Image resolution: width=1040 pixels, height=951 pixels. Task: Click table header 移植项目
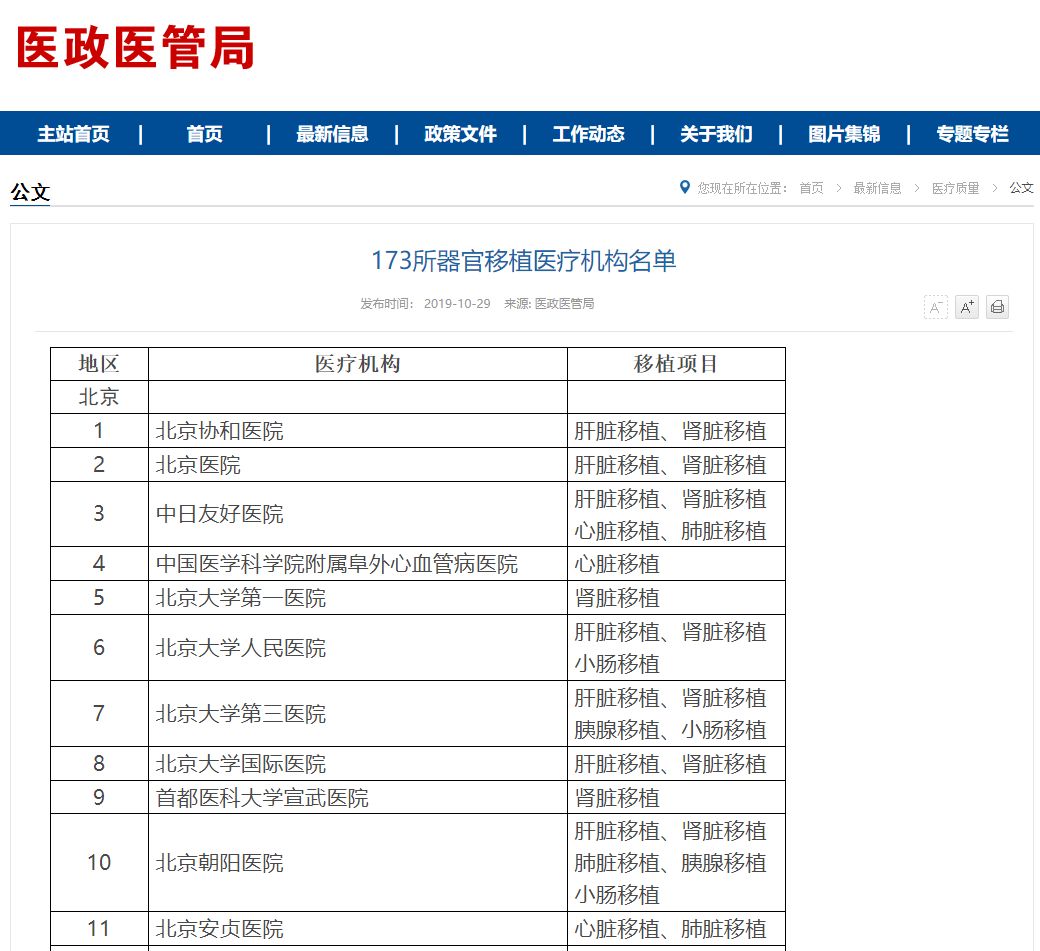click(x=676, y=363)
